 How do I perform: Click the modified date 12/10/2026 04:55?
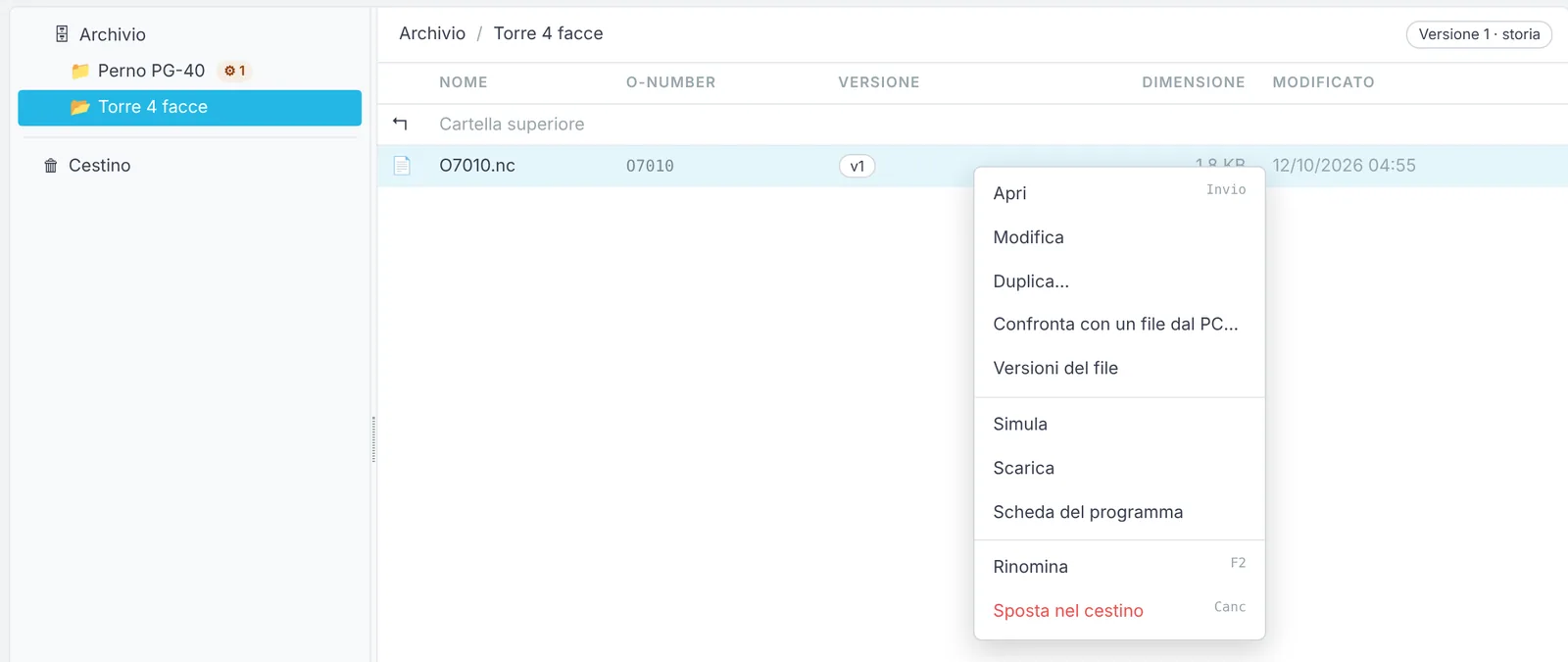pos(1345,166)
